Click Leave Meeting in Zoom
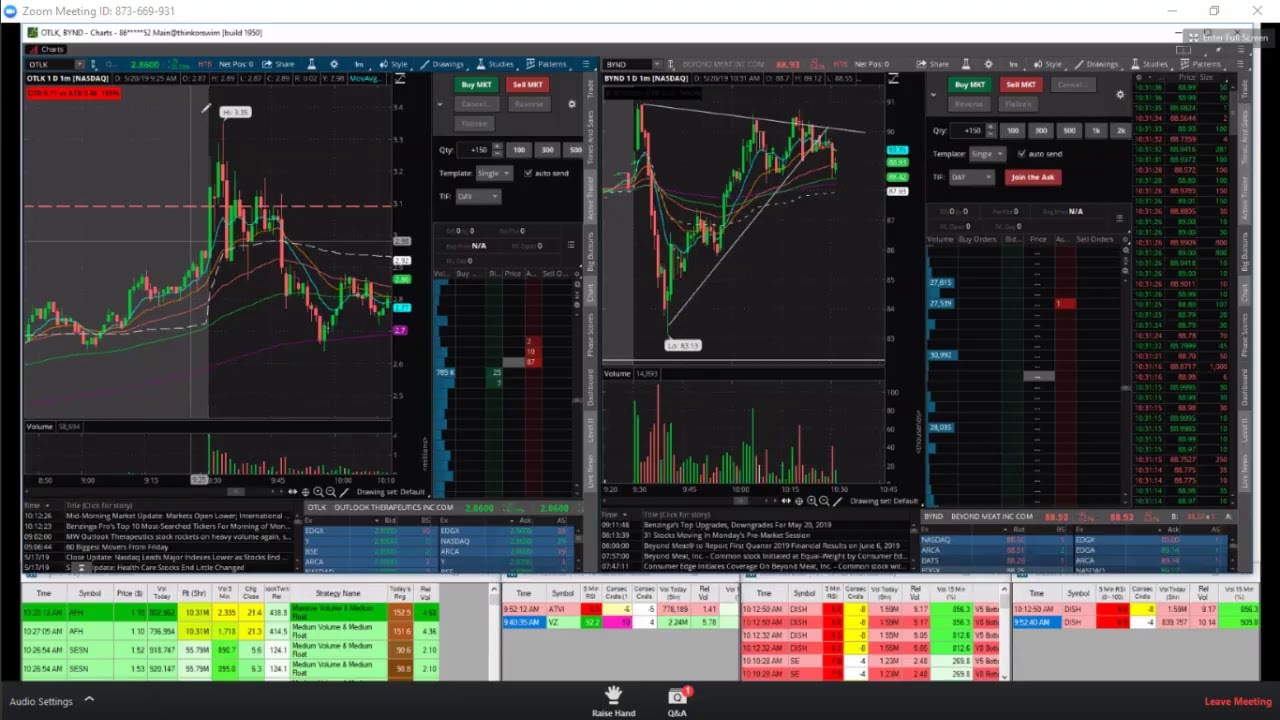1280x720 pixels. [x=1238, y=701]
